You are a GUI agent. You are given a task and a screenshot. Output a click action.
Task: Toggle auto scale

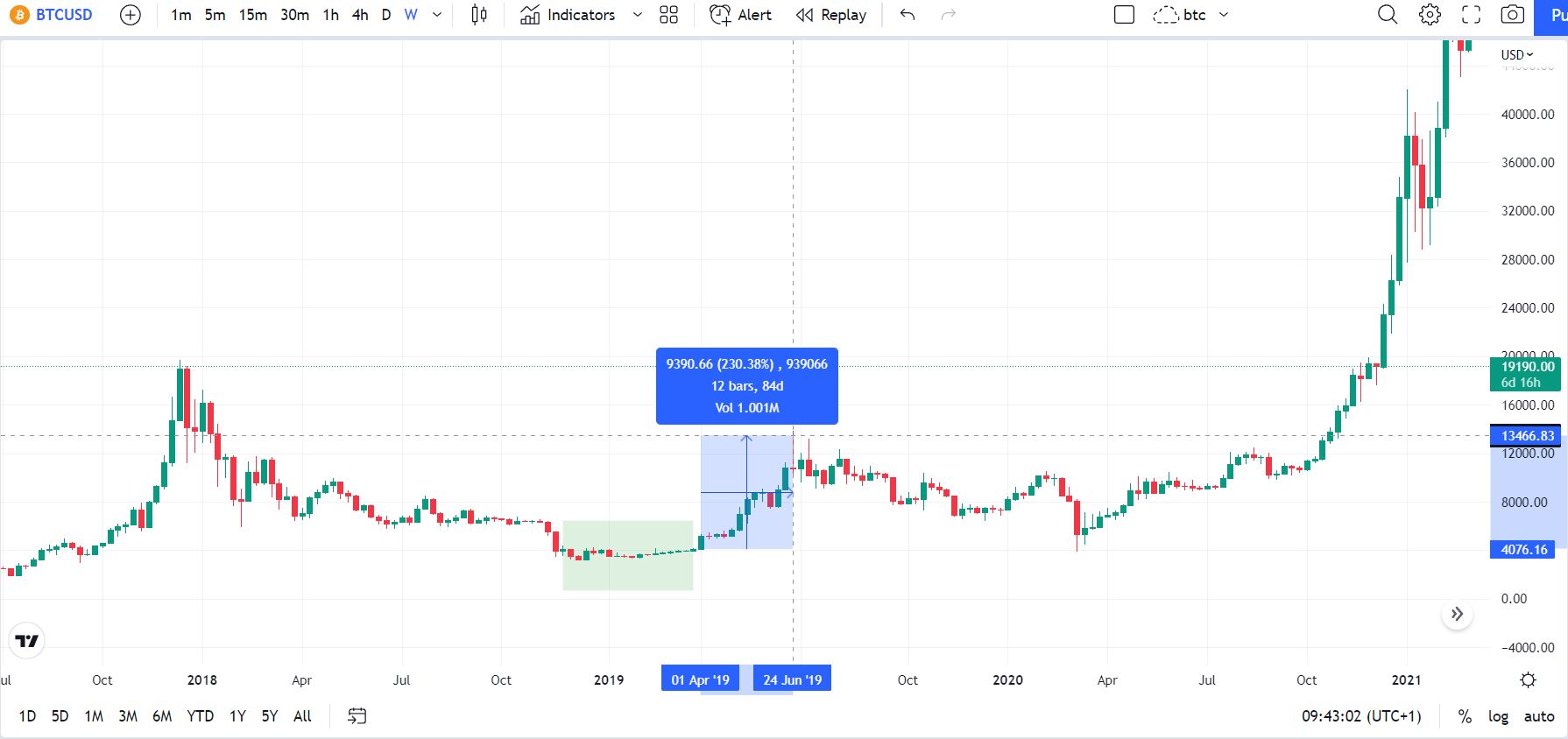[1539, 716]
